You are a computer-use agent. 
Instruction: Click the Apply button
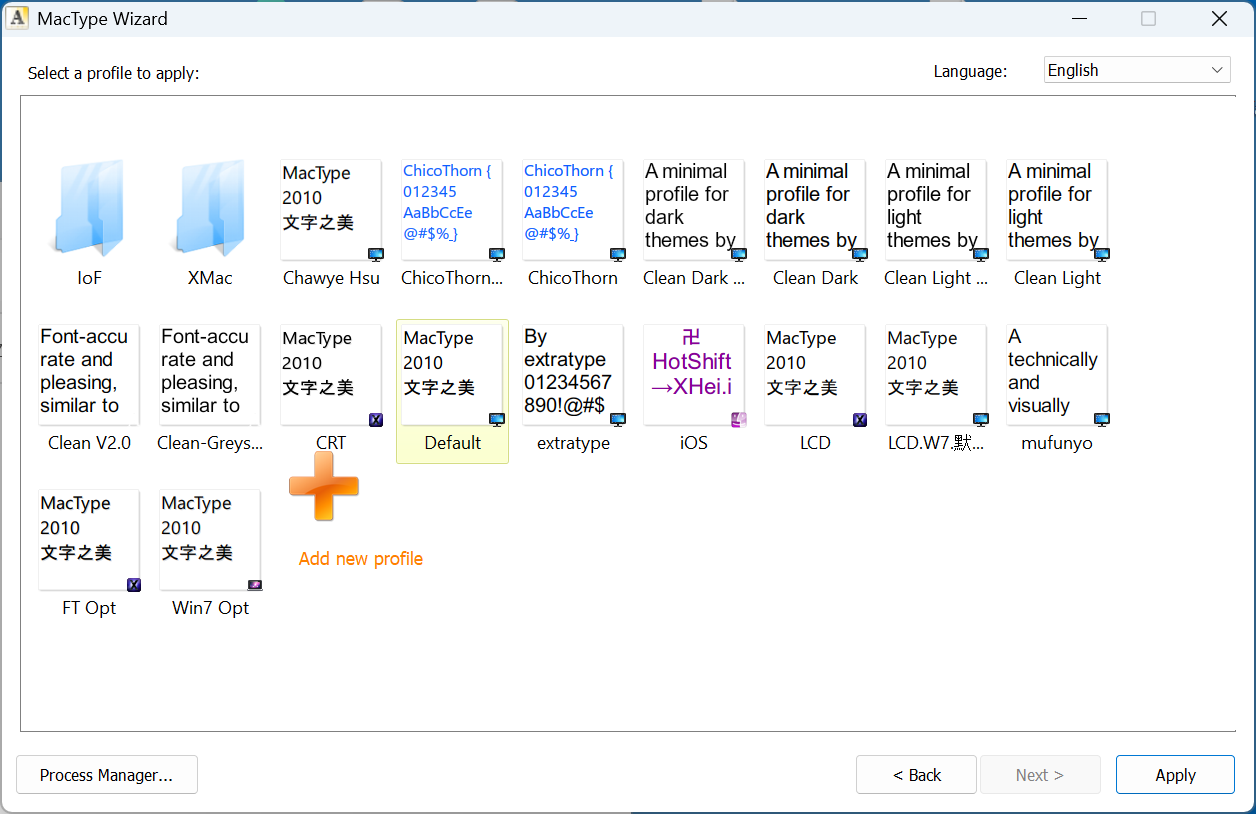[x=1175, y=775]
